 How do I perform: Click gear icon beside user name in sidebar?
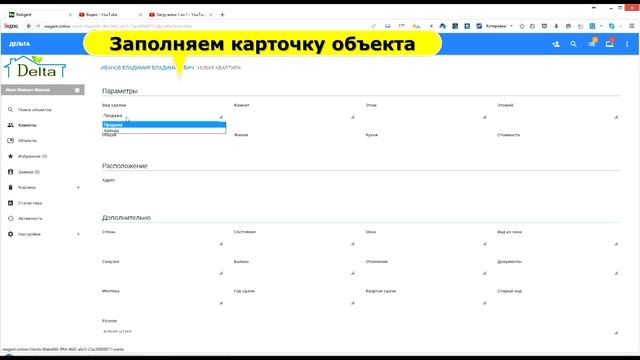tap(77, 90)
